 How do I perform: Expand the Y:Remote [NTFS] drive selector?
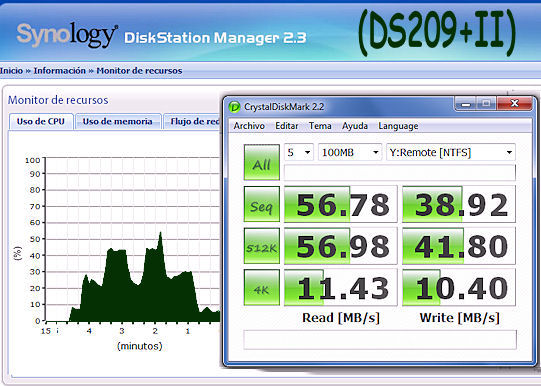pyautogui.click(x=451, y=152)
